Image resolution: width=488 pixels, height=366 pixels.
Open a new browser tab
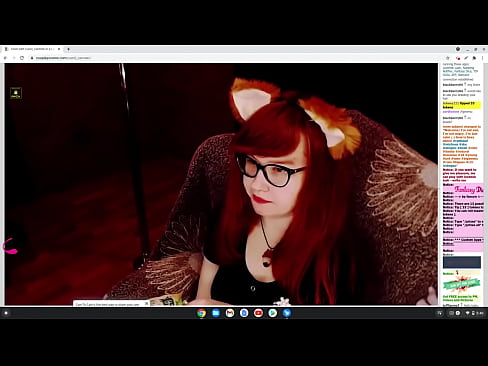click(x=68, y=49)
